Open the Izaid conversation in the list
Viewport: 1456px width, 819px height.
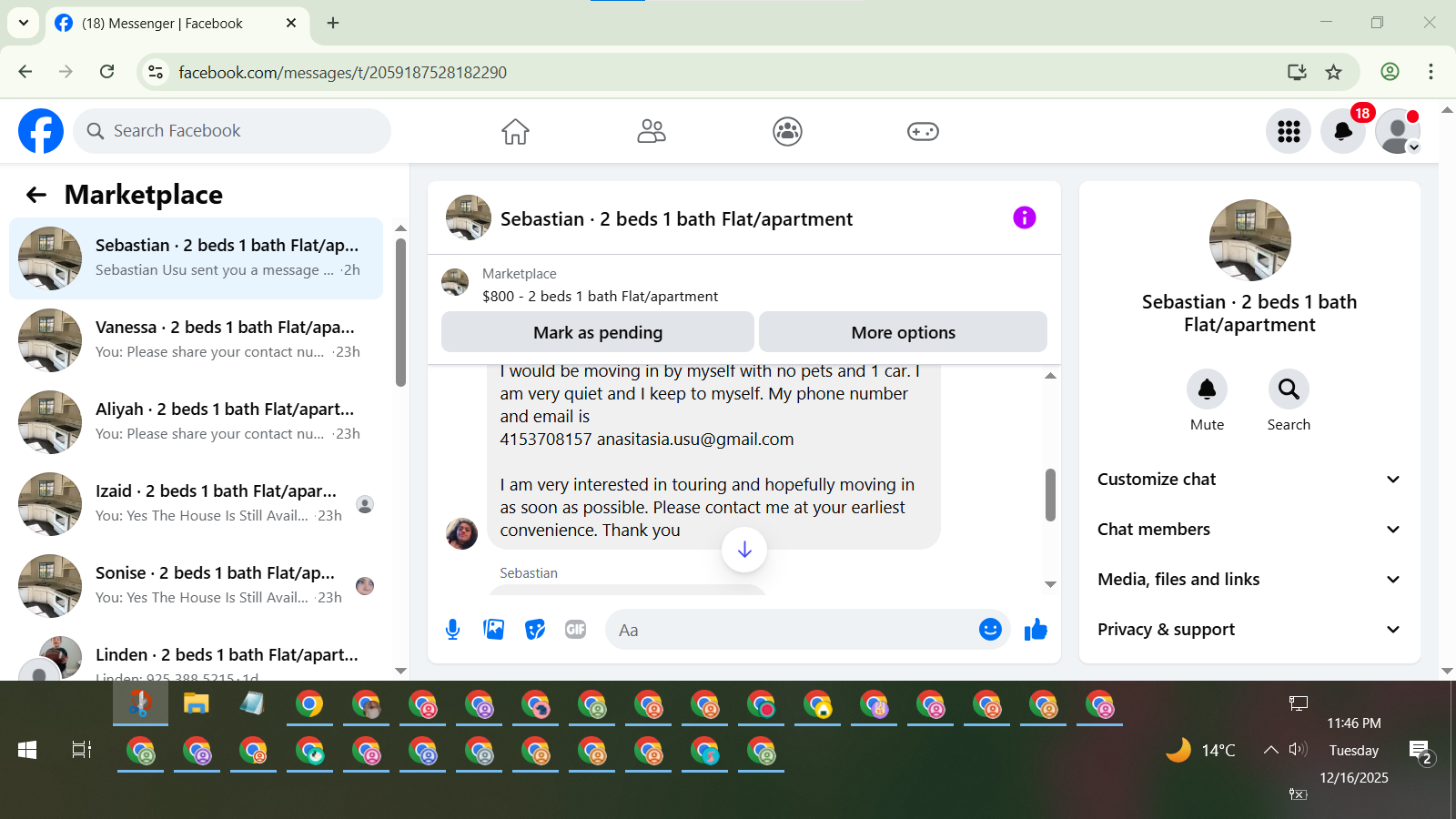197,504
